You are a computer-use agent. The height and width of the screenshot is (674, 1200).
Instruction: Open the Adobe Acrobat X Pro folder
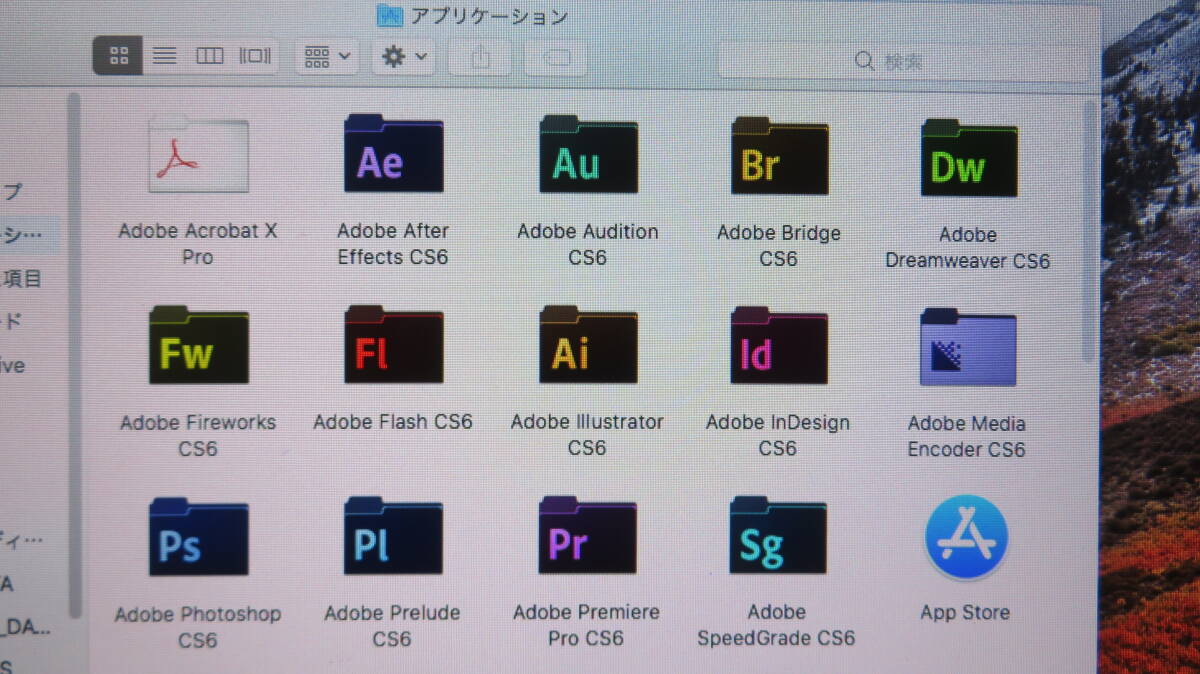pyautogui.click(x=198, y=155)
